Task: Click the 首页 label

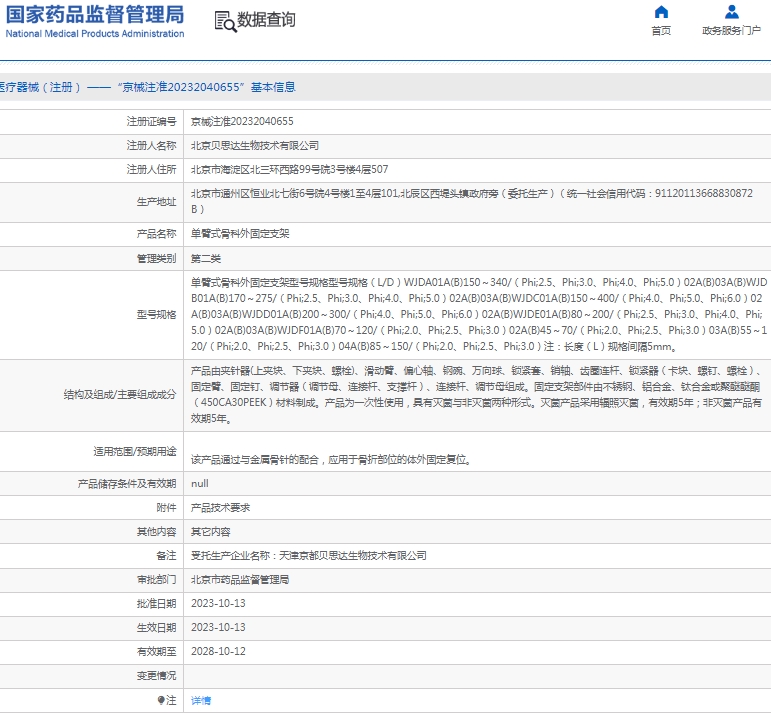Action: coord(661,30)
